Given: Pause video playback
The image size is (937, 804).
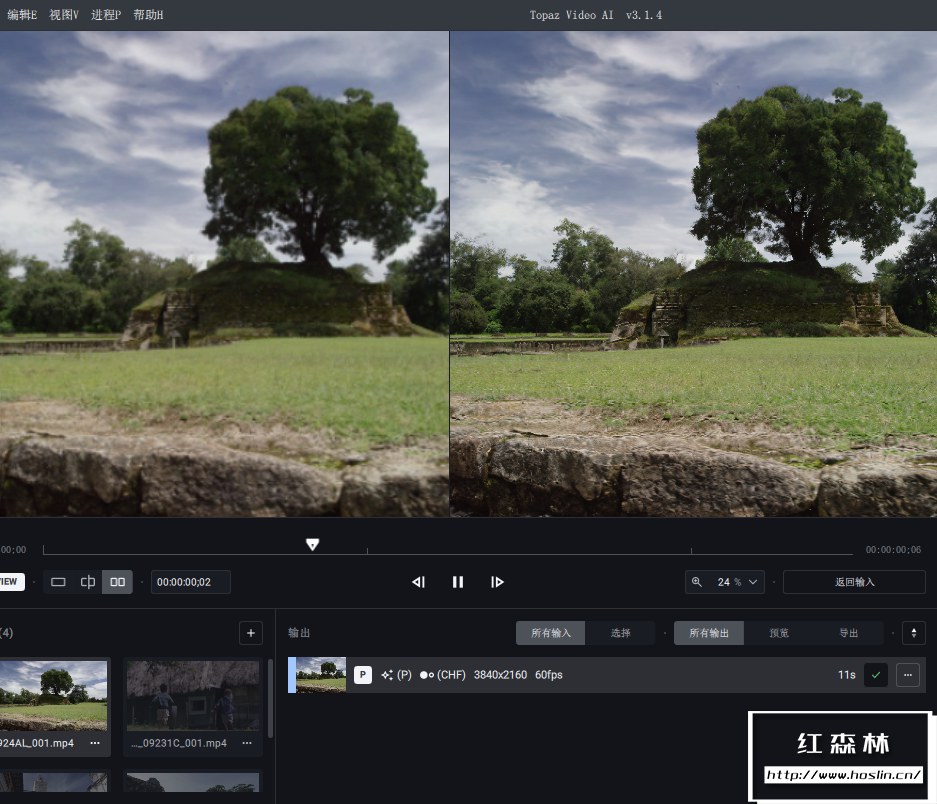Looking at the screenshot, I should 458,582.
